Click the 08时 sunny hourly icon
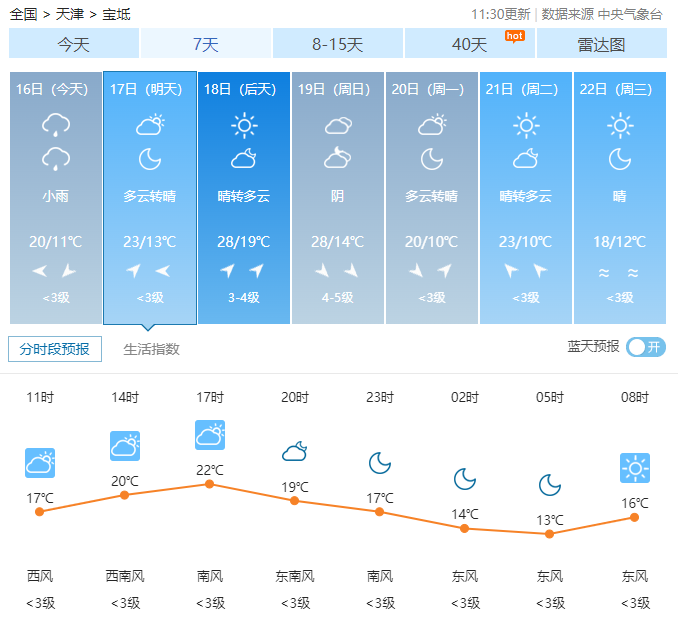 [x=635, y=468]
